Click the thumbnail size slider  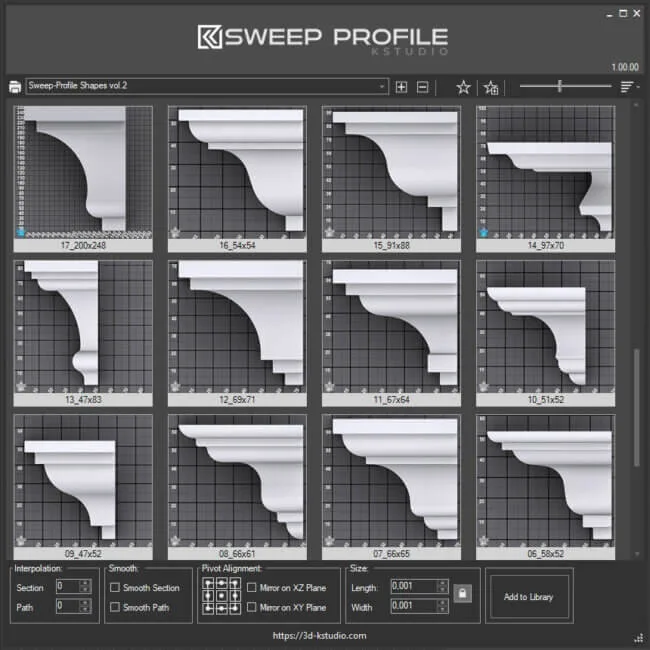coord(560,87)
